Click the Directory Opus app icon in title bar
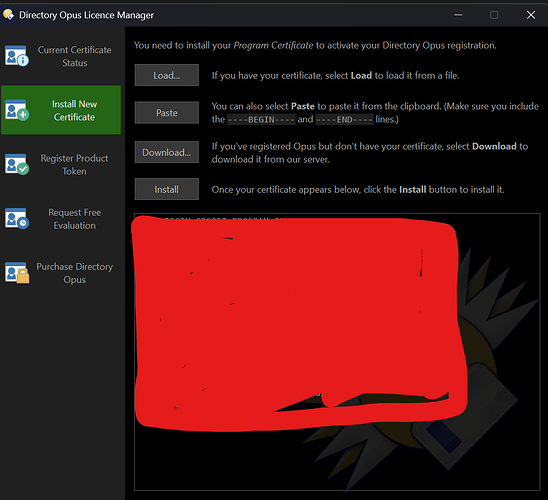The image size is (548, 500). tap(8, 15)
